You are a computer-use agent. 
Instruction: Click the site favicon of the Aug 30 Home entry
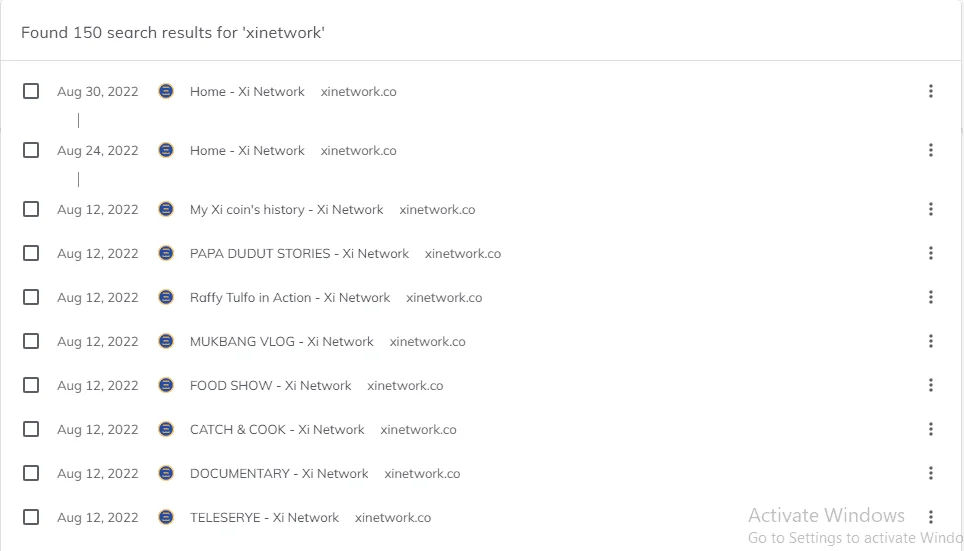[166, 91]
